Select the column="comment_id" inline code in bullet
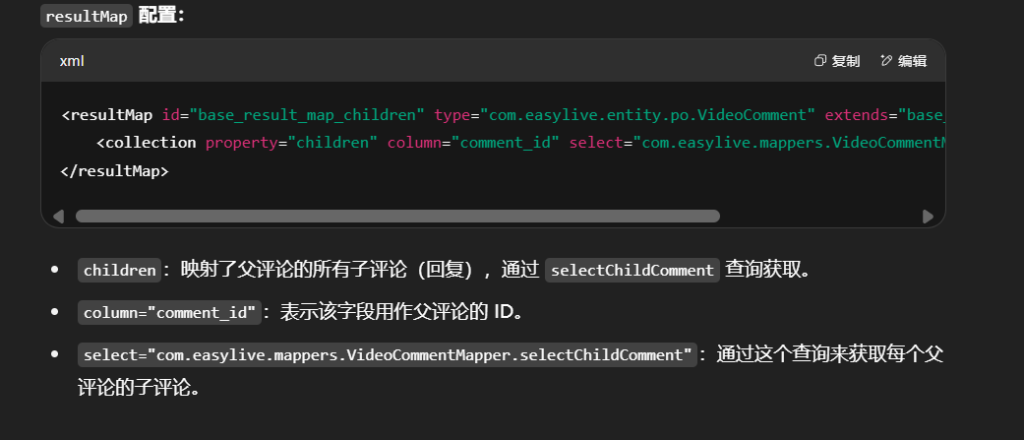 (169, 312)
